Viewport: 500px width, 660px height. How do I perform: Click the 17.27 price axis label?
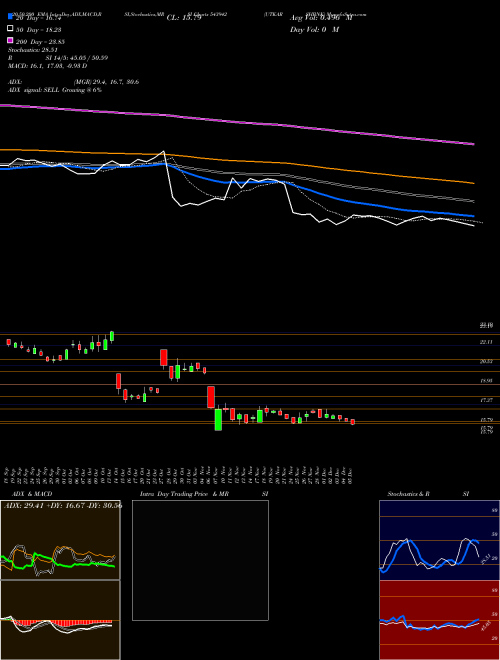tap(486, 399)
